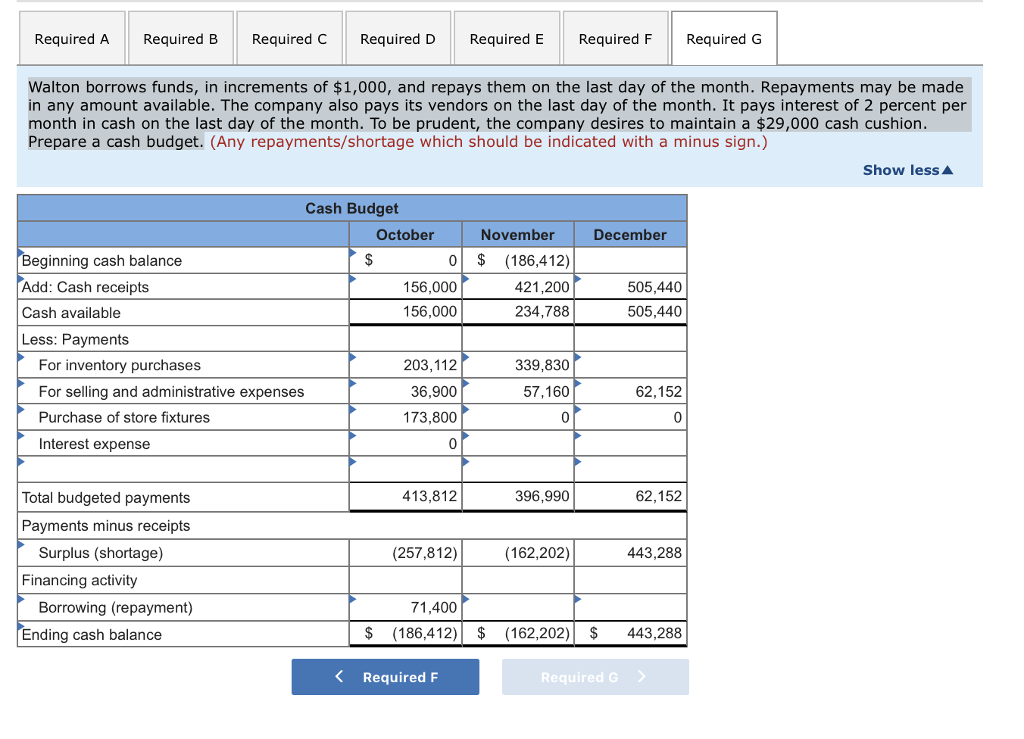Edit October cash receipts value 156,000
The height and width of the screenshot is (739, 1024).
coord(406,287)
